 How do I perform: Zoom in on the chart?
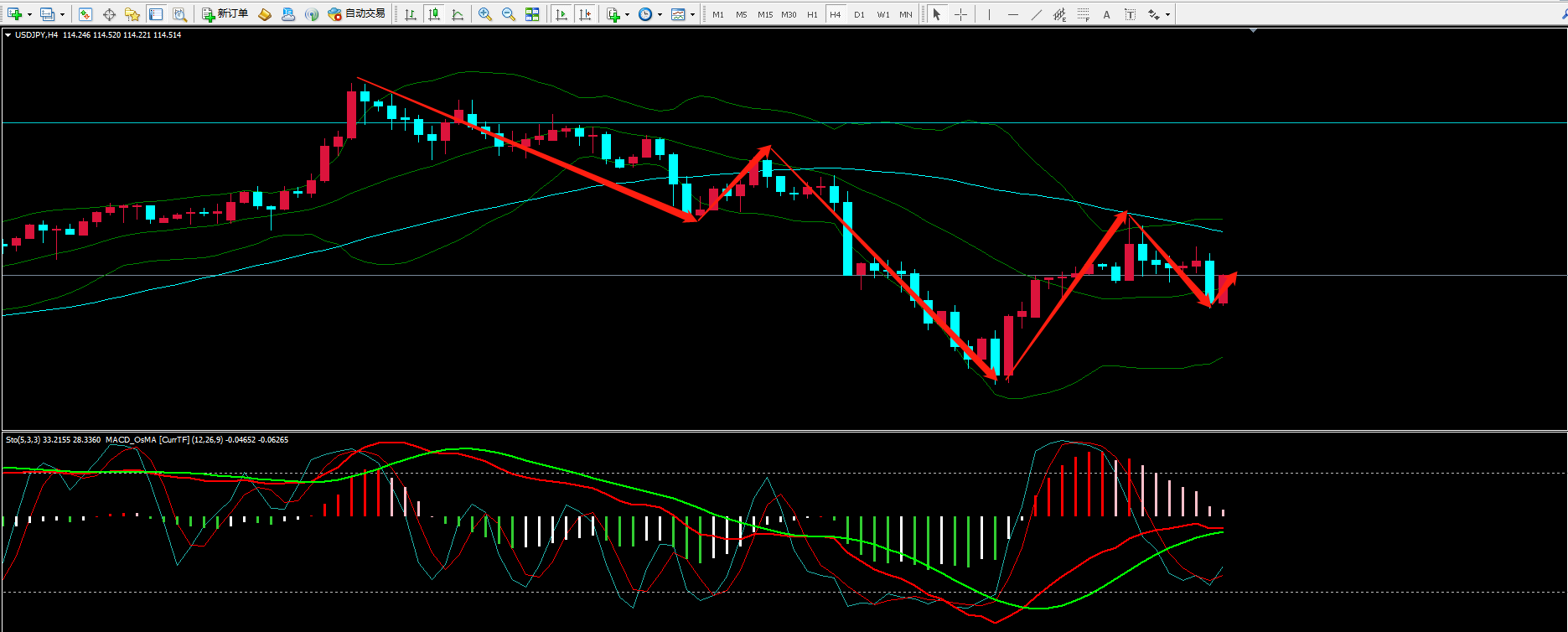[x=484, y=14]
